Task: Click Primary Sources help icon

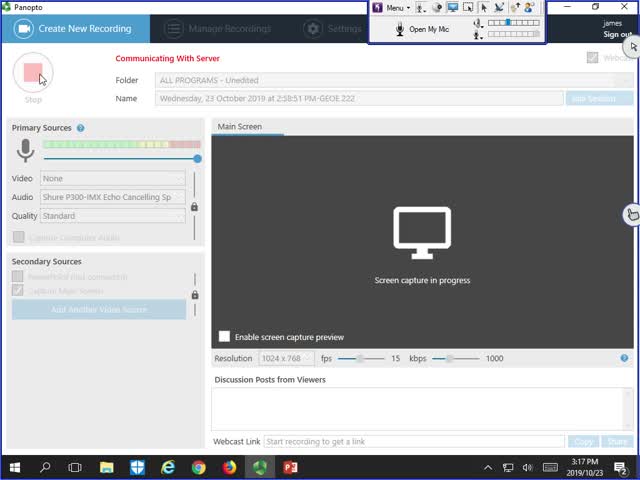Action: [80, 128]
